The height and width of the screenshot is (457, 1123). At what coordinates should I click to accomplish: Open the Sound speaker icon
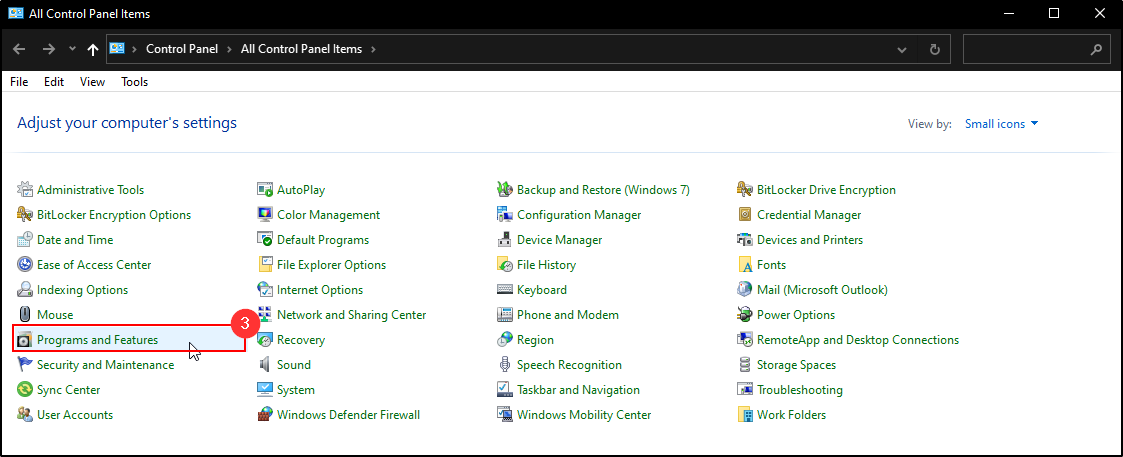[x=265, y=365]
